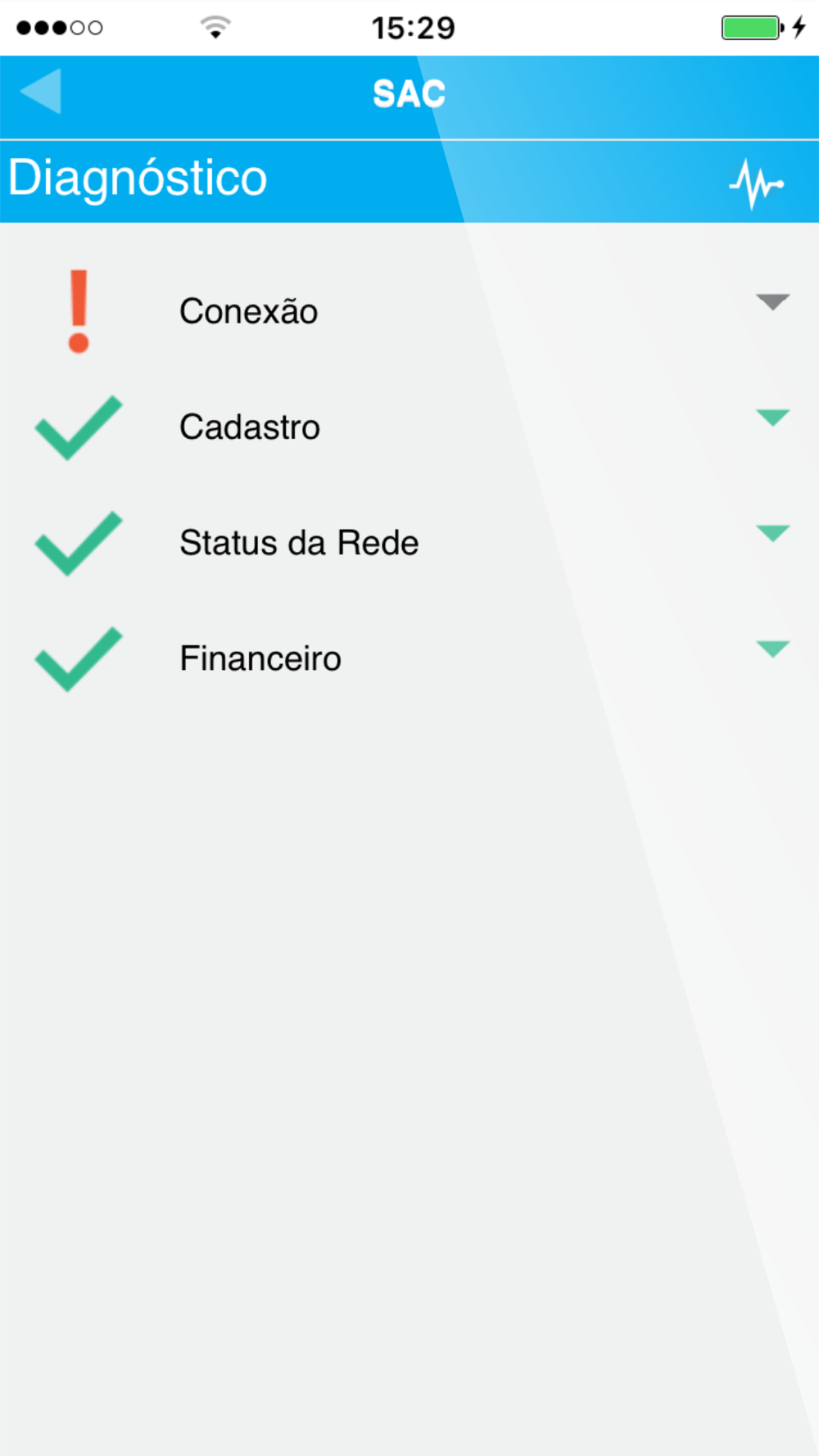
Task: Click the green checkmark beside Status da Rede
Action: (79, 543)
